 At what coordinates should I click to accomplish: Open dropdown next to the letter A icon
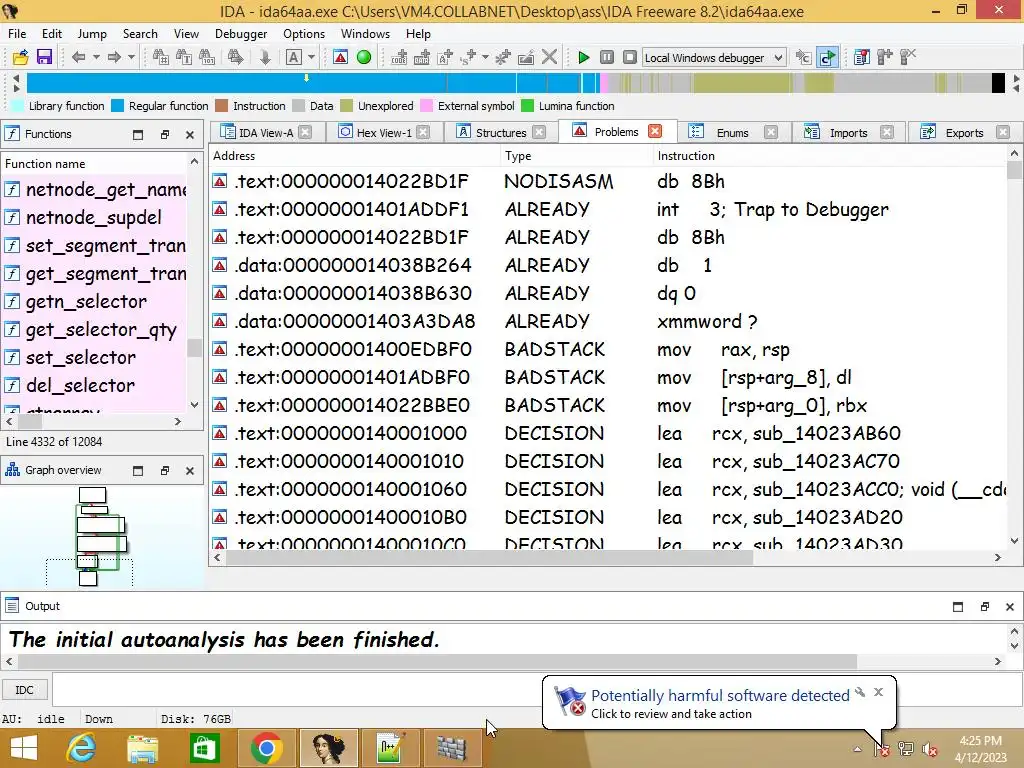(x=311, y=57)
